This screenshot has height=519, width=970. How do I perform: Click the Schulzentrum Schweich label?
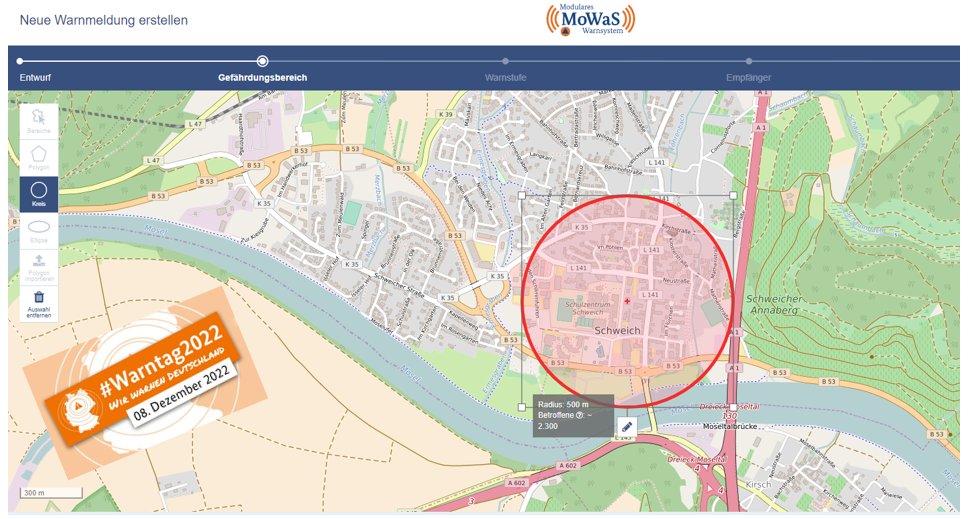(x=588, y=308)
